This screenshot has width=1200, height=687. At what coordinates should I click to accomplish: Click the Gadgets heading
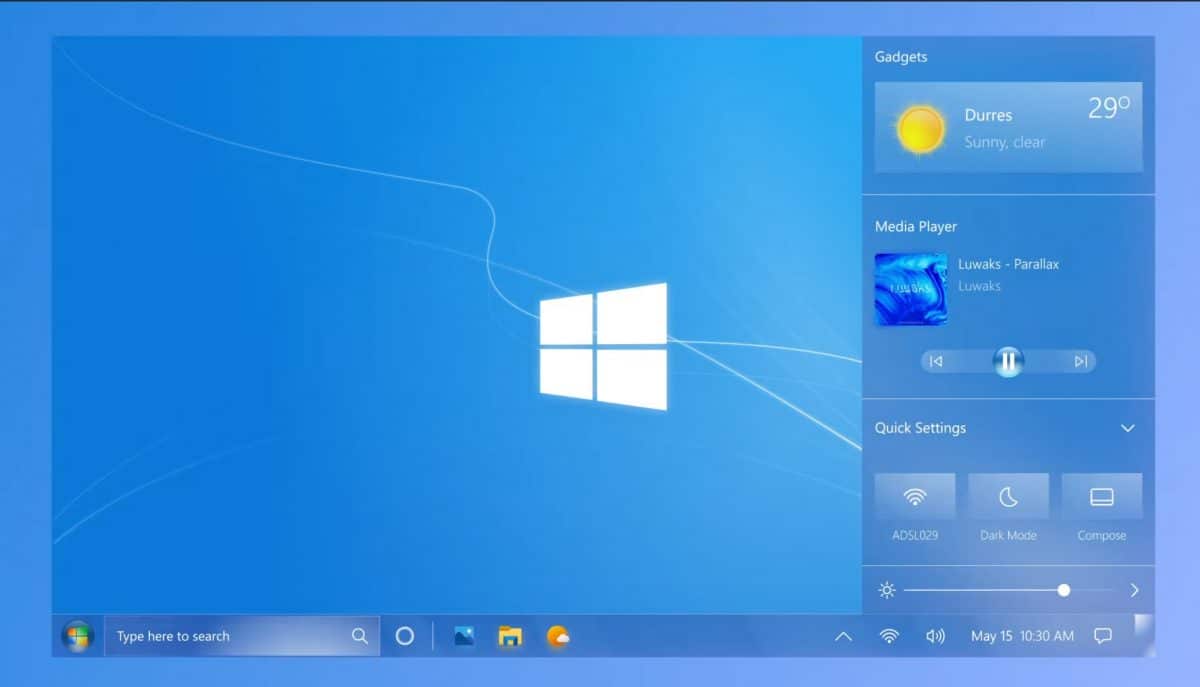(x=900, y=57)
